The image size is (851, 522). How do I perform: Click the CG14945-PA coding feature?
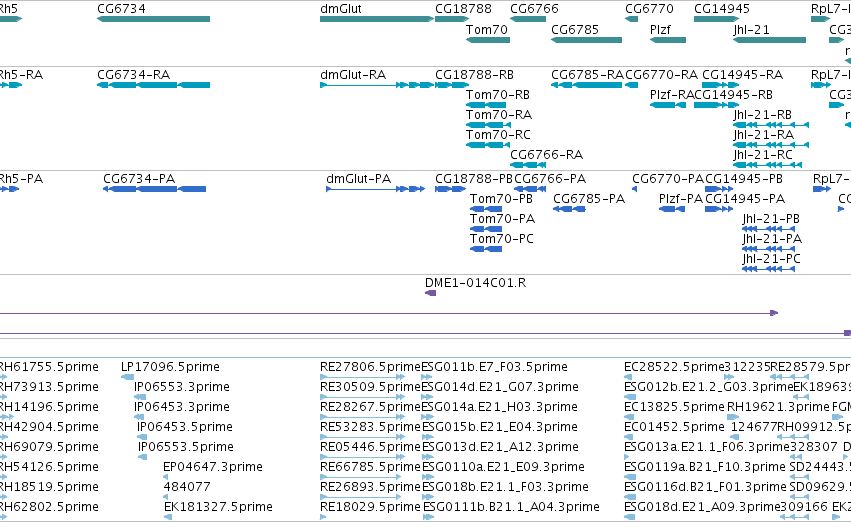(719, 209)
